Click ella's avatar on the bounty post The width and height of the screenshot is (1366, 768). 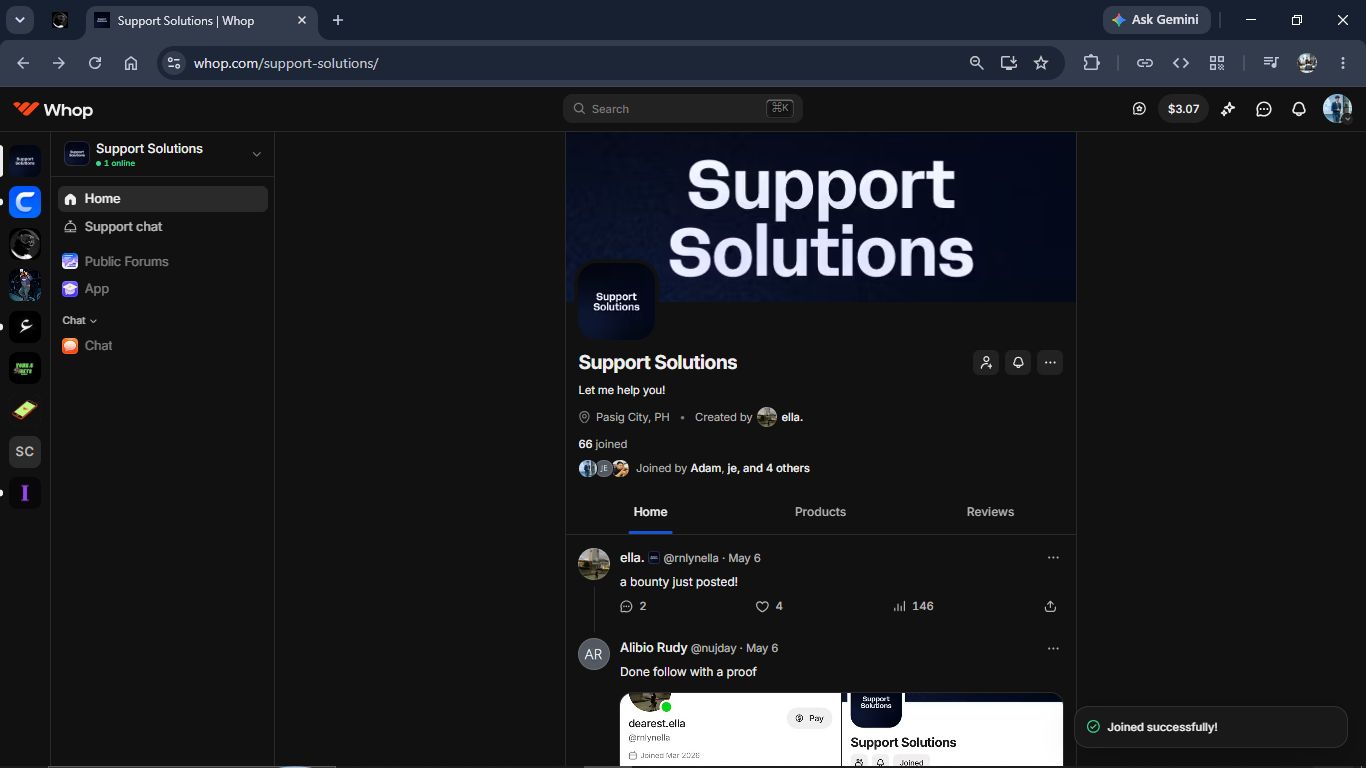(594, 564)
